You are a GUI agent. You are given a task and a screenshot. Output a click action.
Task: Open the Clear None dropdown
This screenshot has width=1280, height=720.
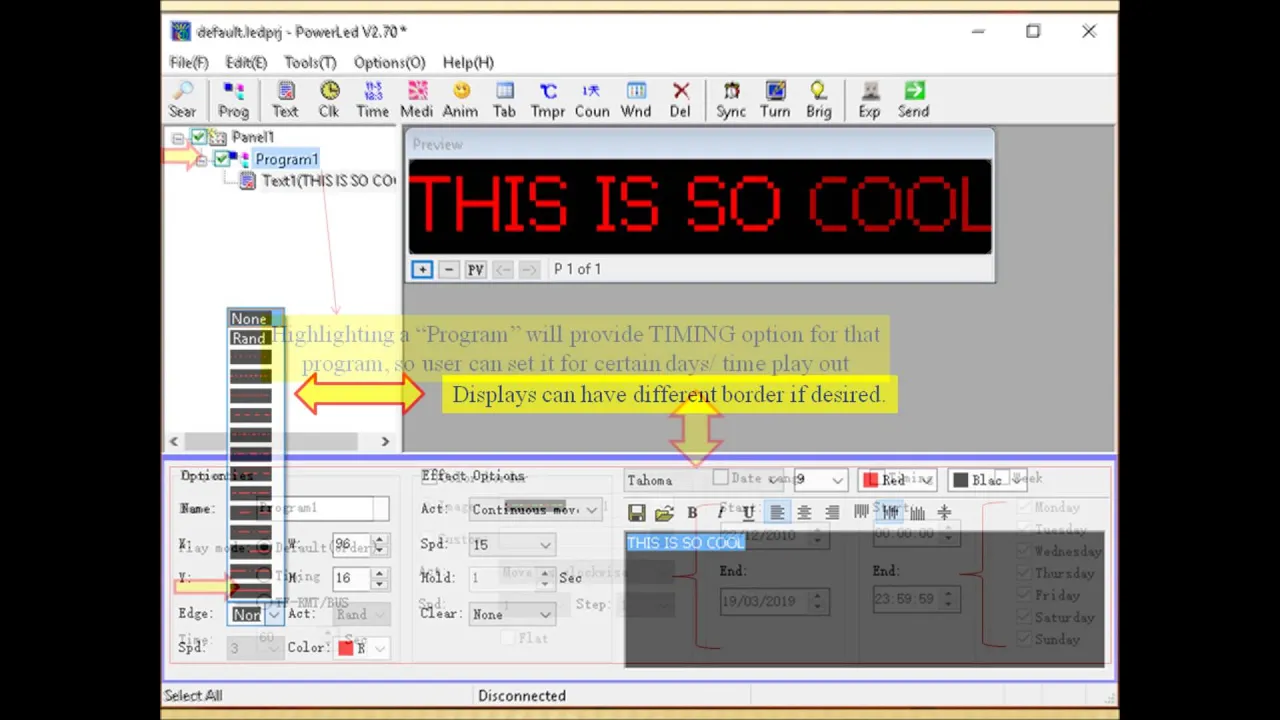pos(545,614)
